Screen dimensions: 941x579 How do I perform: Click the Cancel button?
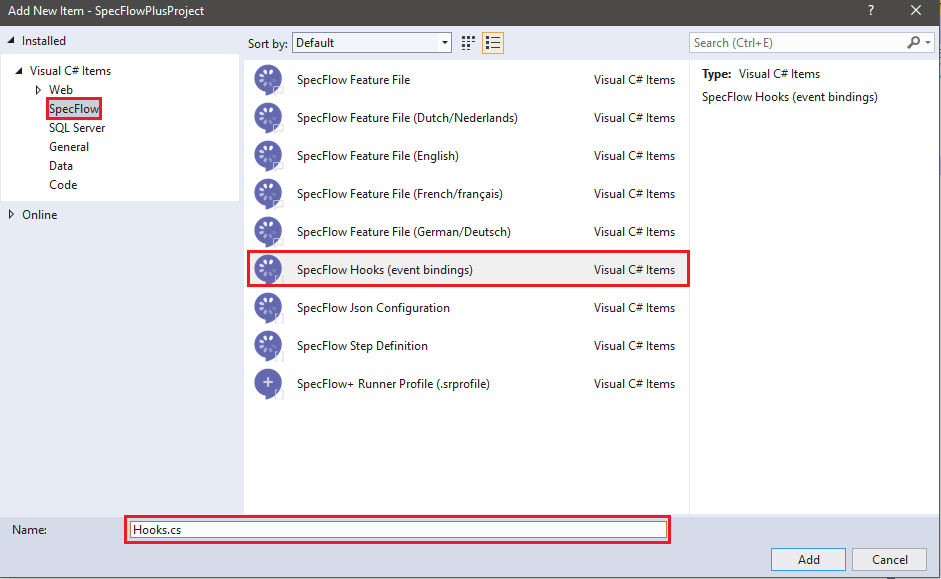point(889,560)
